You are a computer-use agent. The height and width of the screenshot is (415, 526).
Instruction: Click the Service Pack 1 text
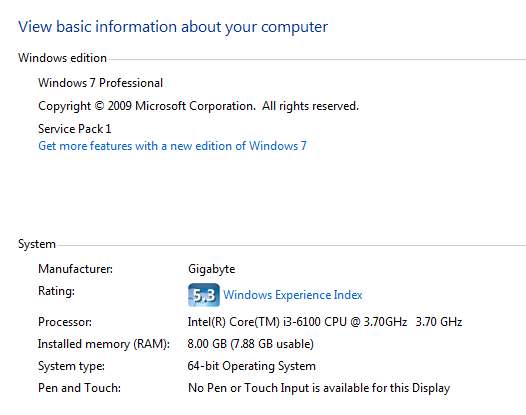pos(74,129)
